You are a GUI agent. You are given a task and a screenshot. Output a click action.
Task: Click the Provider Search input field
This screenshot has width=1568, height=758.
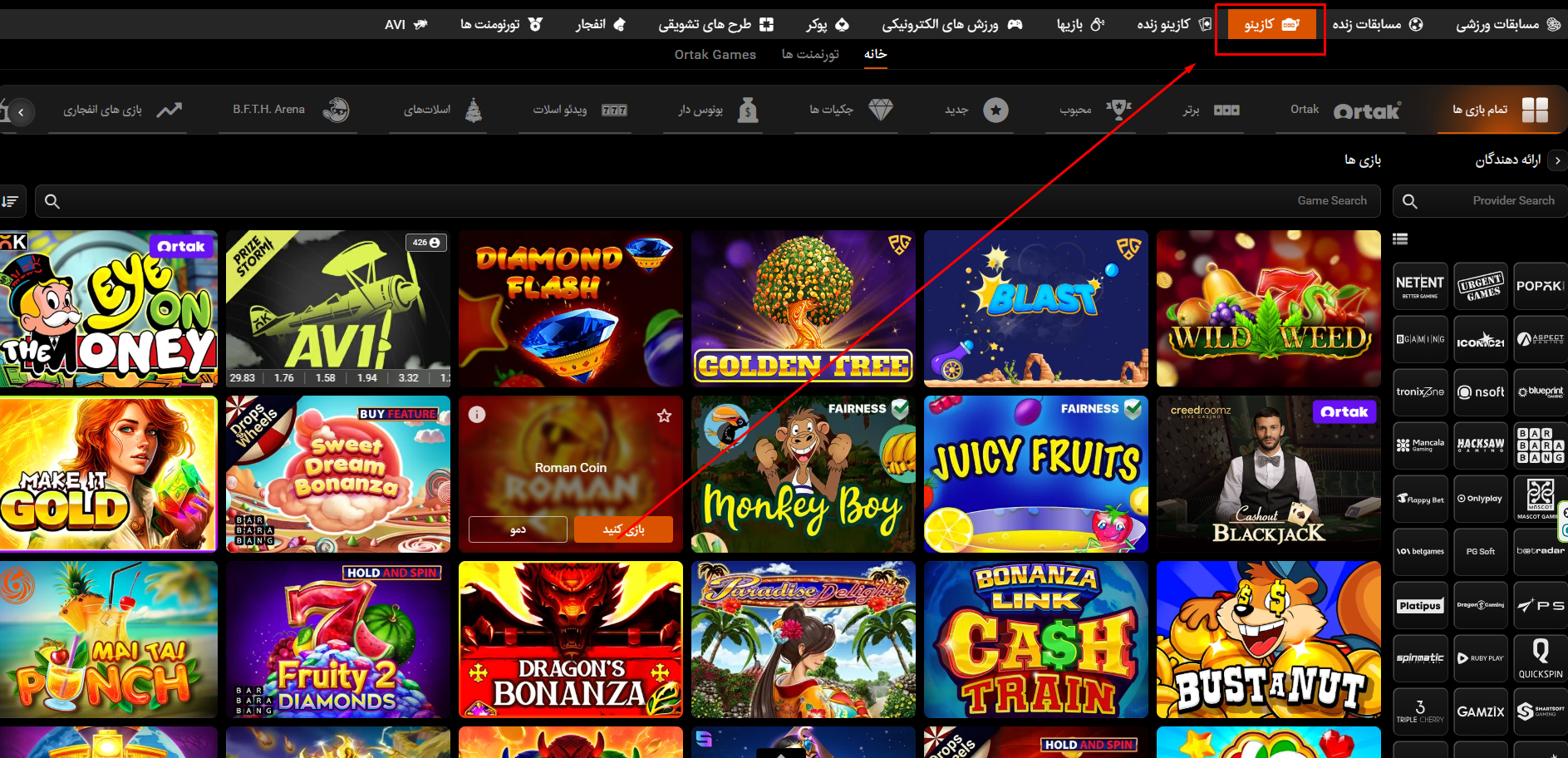(1480, 201)
